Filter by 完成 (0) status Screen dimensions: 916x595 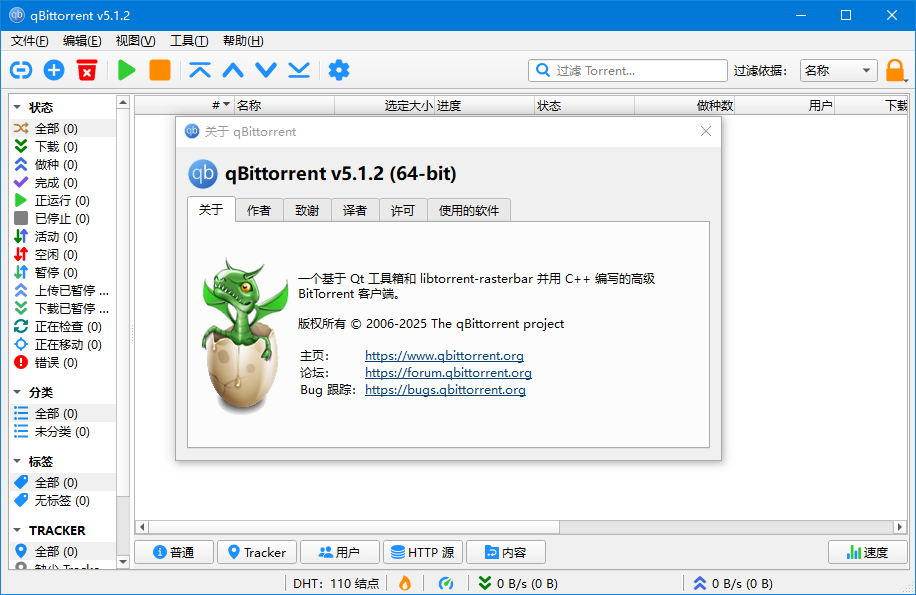point(63,183)
